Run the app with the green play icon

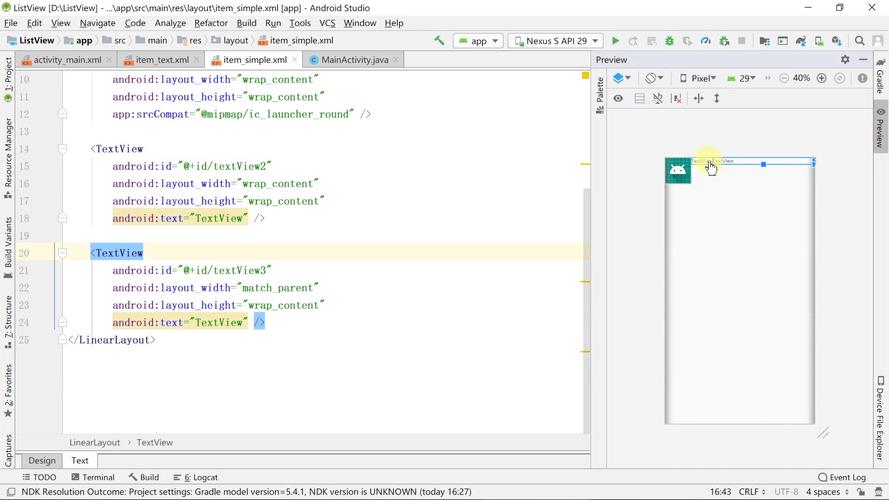615,41
